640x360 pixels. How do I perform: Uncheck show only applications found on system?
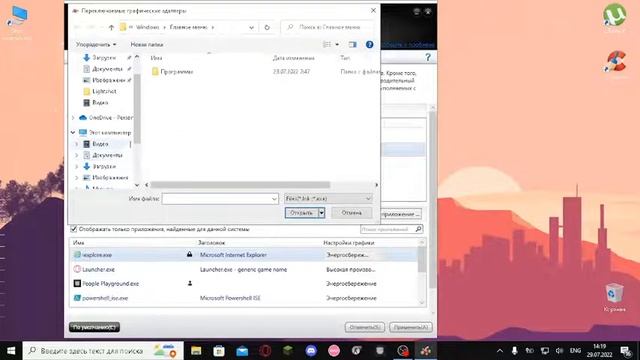pyautogui.click(x=74, y=229)
